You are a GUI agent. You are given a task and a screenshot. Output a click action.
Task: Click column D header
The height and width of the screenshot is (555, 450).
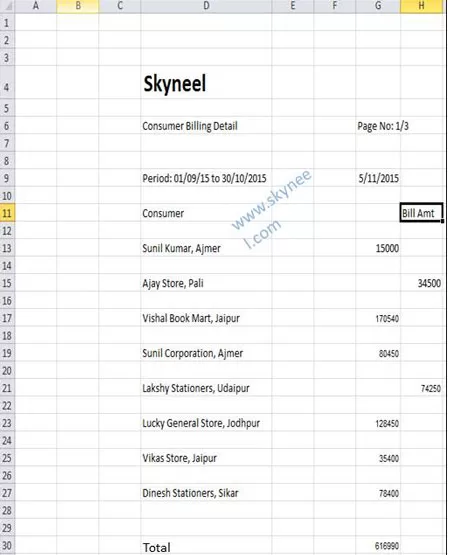206,6
